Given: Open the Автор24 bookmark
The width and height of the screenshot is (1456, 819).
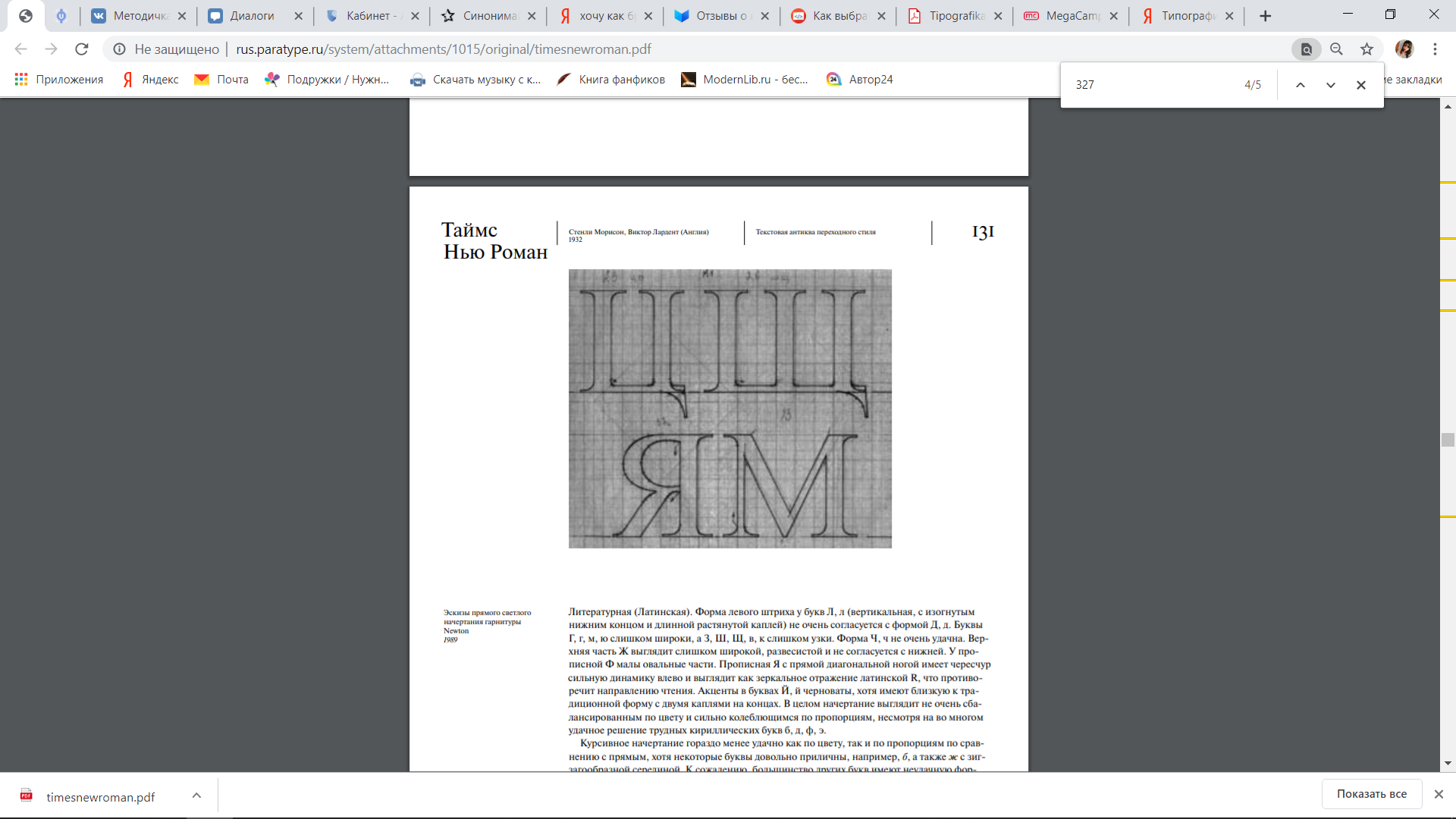Looking at the screenshot, I should pos(860,80).
